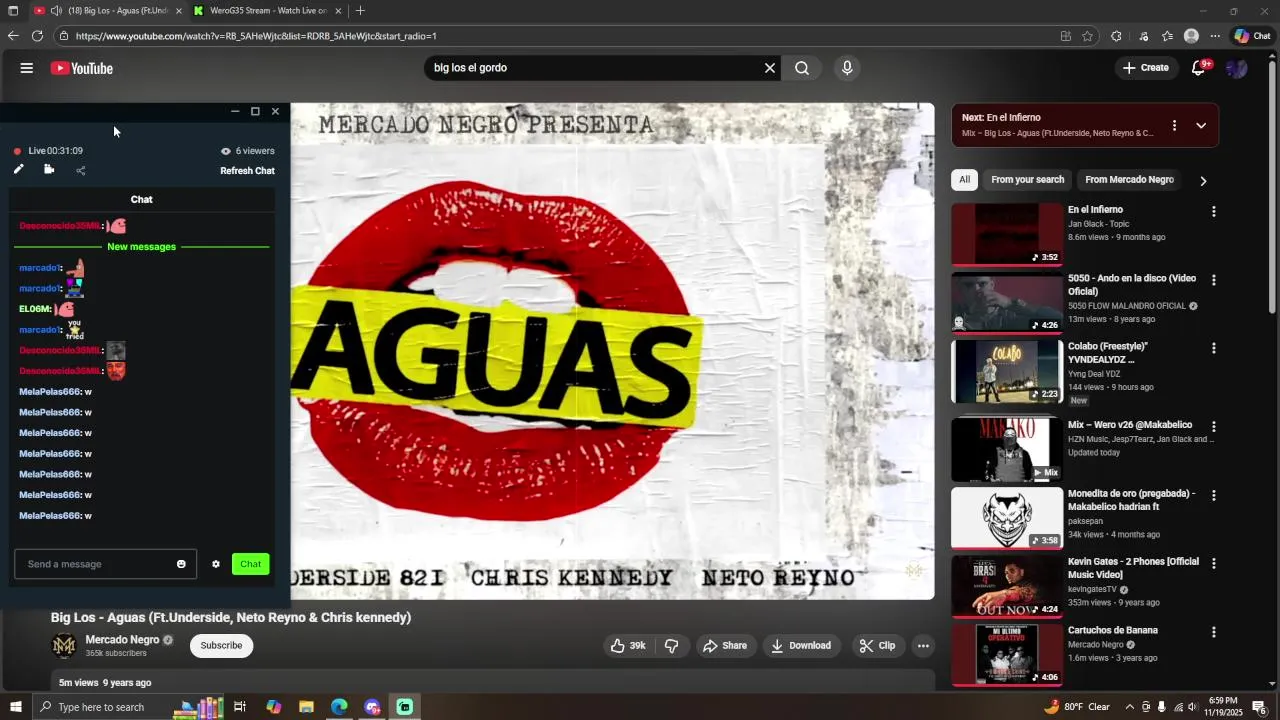Go to YouTube home via logo

[x=82, y=68]
